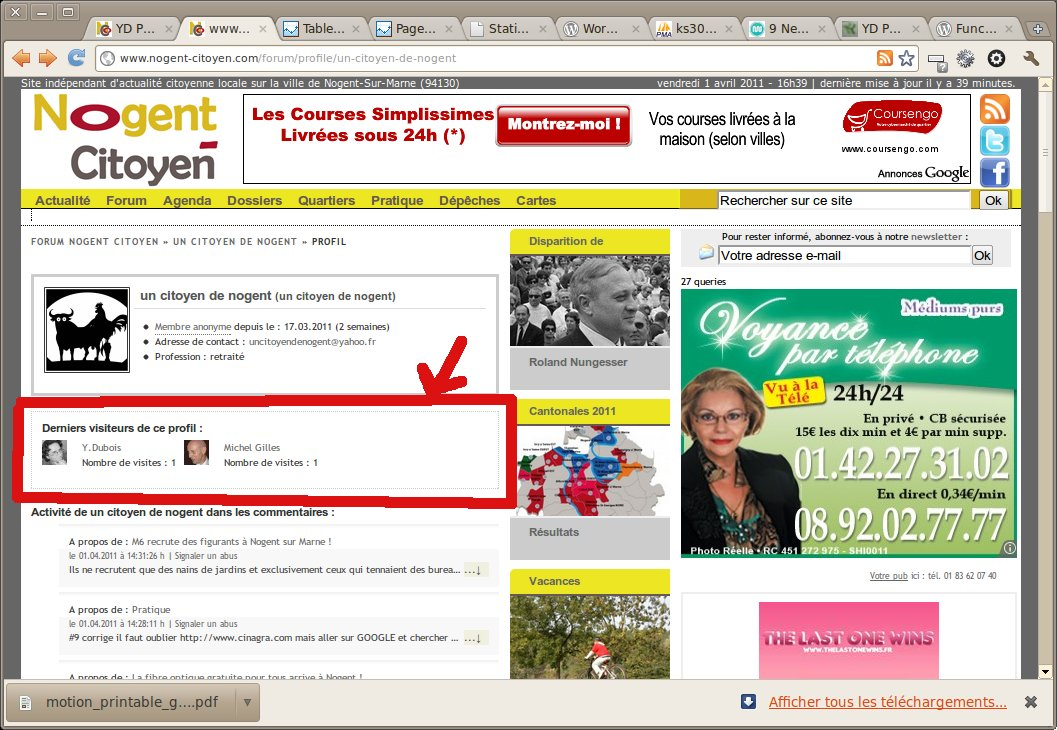Click the Votre pub link
Image resolution: width=1057 pixels, height=730 pixels.
888,576
